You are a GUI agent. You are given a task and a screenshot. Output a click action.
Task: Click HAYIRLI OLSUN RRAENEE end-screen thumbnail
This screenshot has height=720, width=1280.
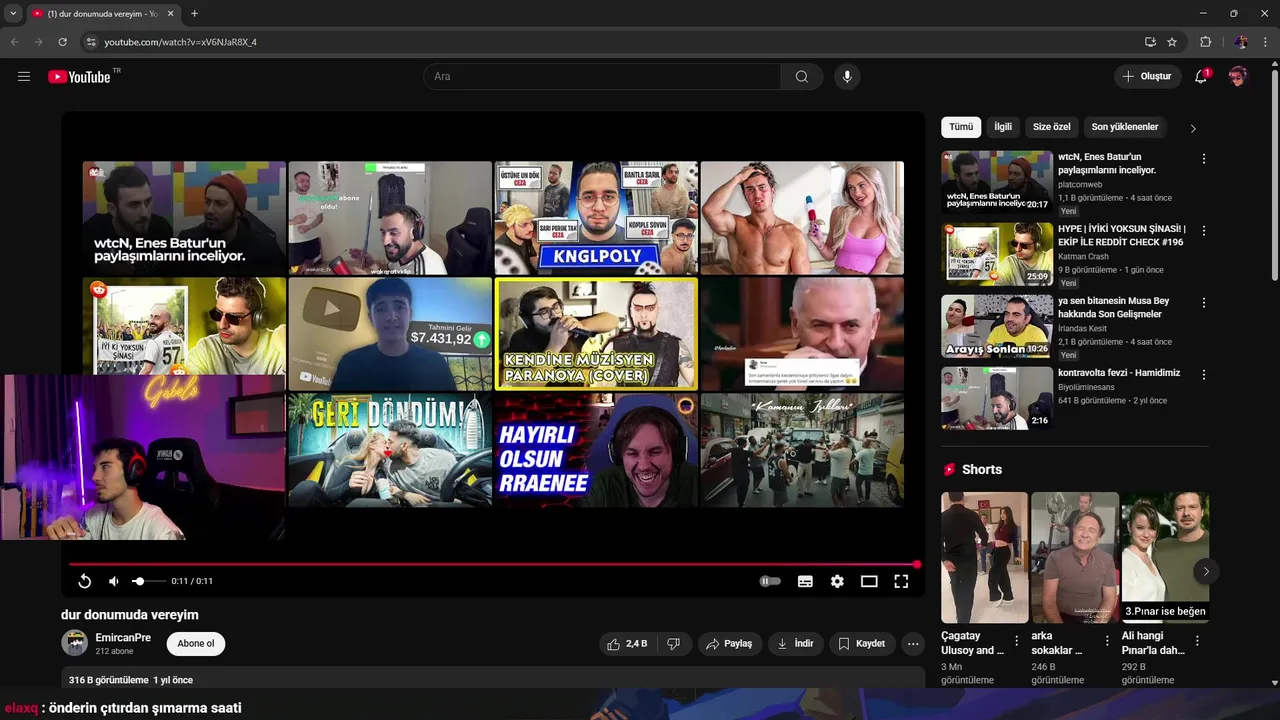(596, 450)
